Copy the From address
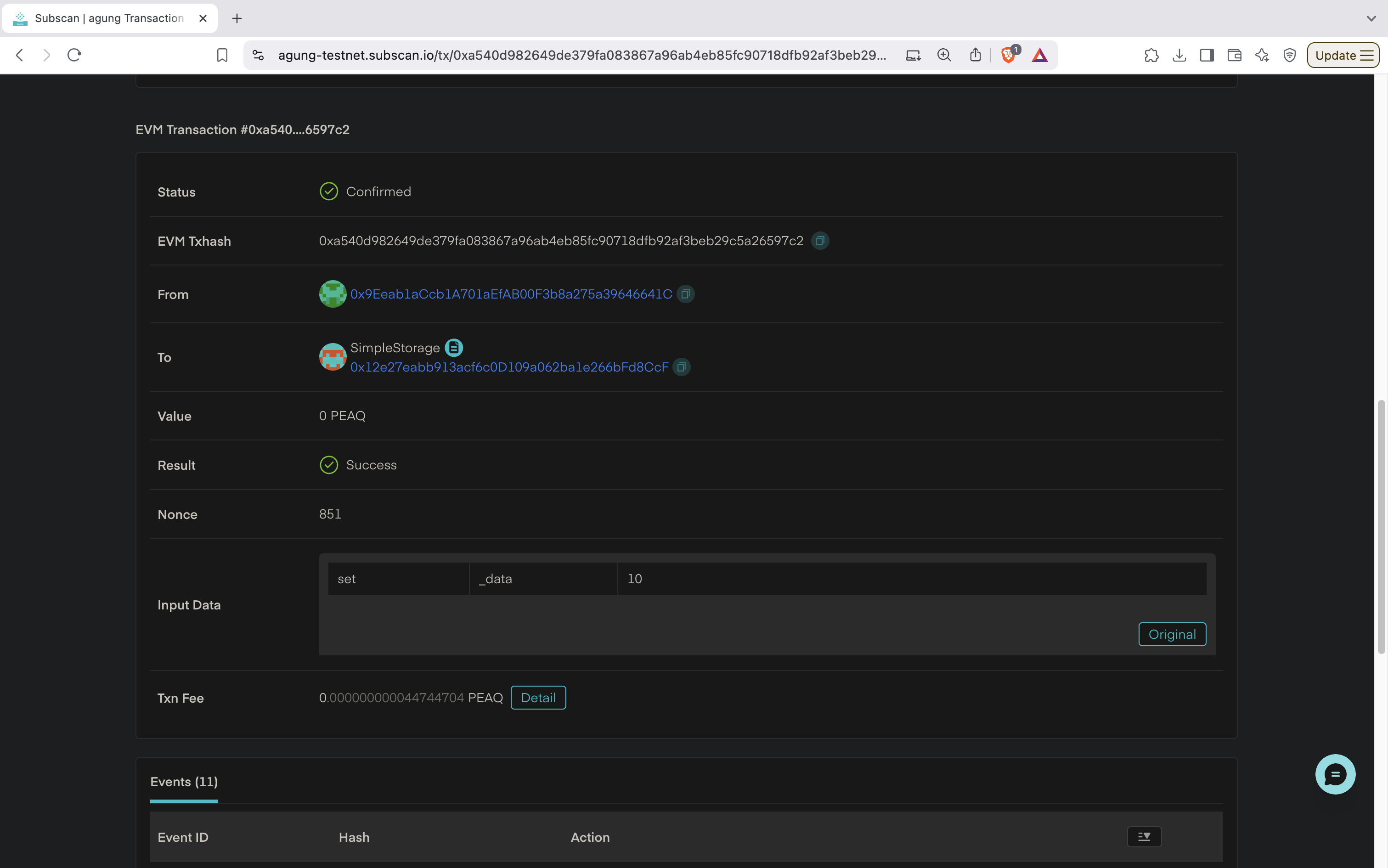1388x868 pixels. pos(685,294)
